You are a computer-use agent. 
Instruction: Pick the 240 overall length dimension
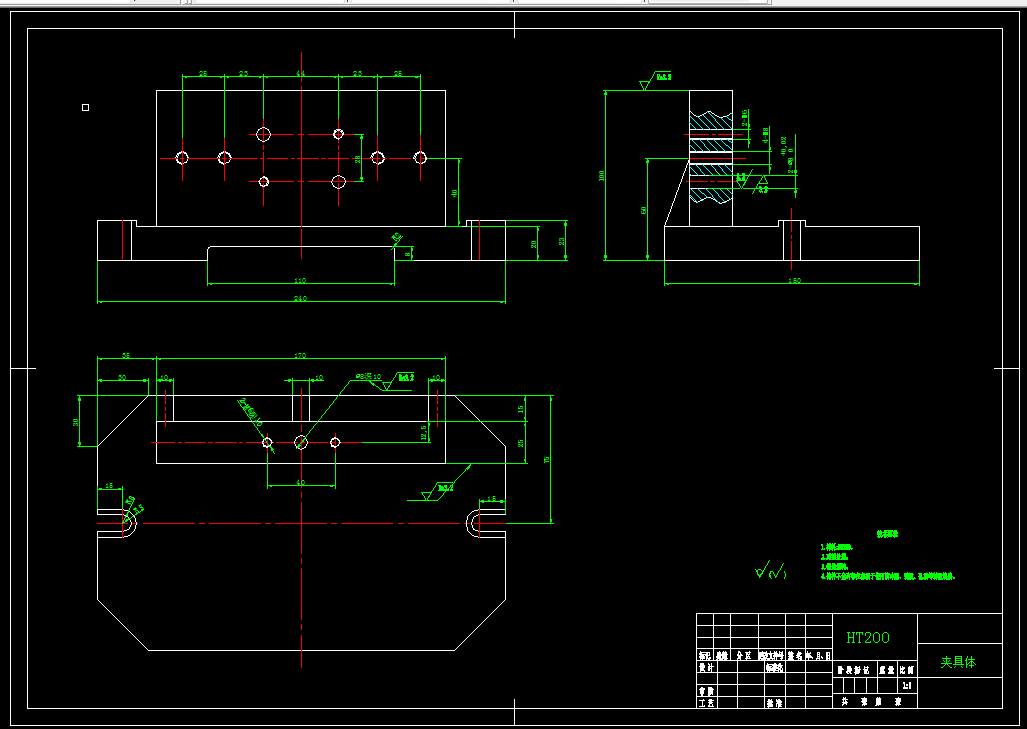click(301, 299)
